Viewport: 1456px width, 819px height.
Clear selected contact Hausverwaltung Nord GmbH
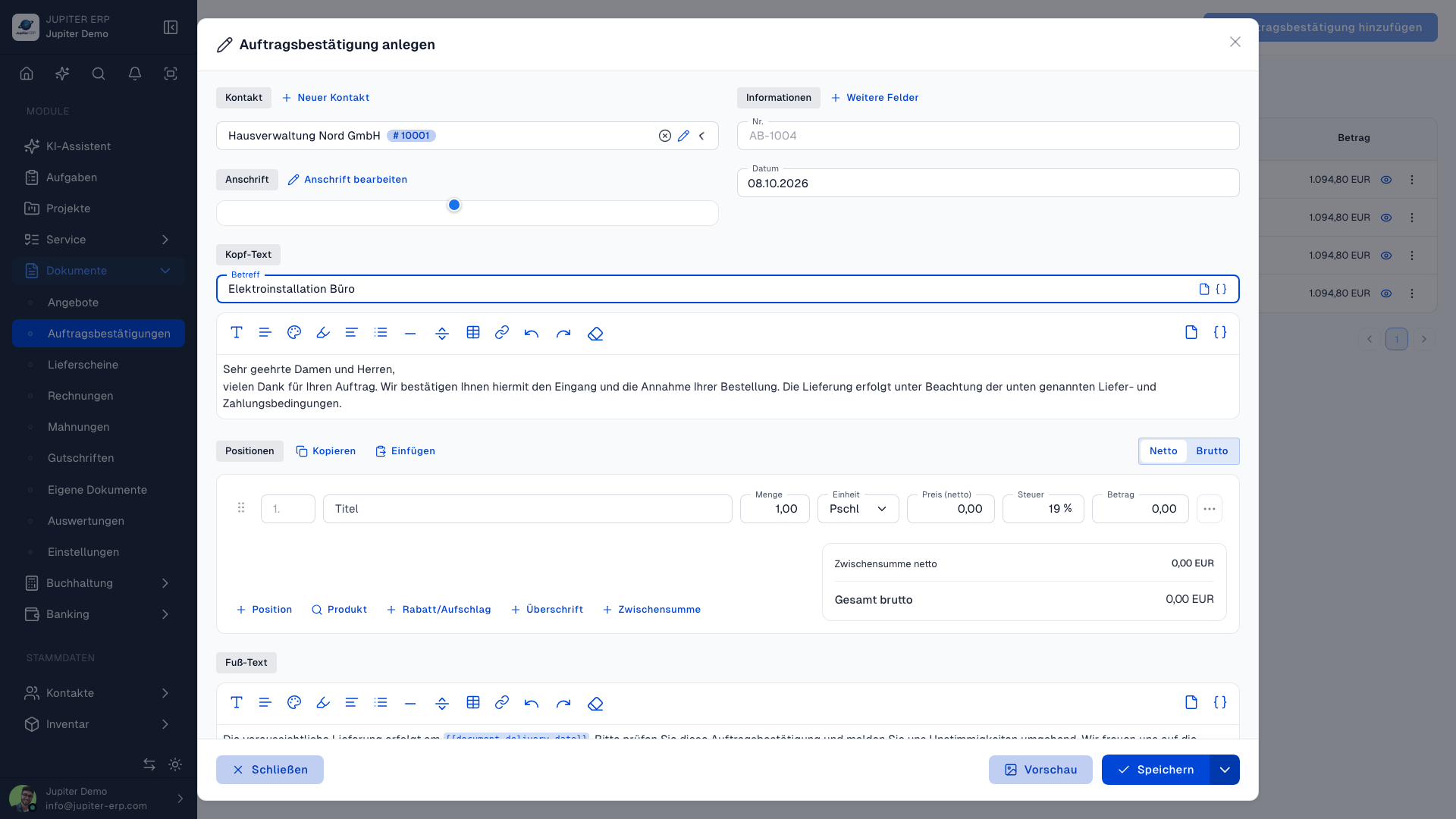click(x=665, y=136)
